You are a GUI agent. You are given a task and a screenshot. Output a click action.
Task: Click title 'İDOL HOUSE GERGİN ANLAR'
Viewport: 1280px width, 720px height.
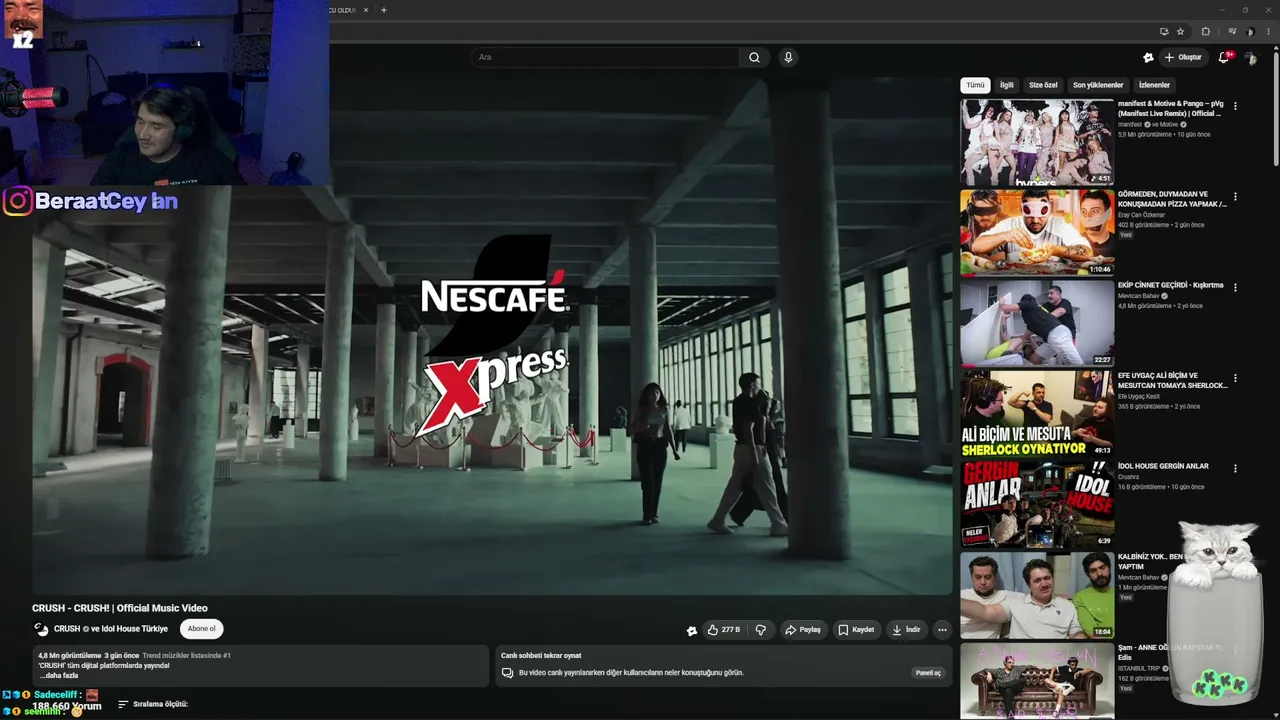click(x=1163, y=466)
